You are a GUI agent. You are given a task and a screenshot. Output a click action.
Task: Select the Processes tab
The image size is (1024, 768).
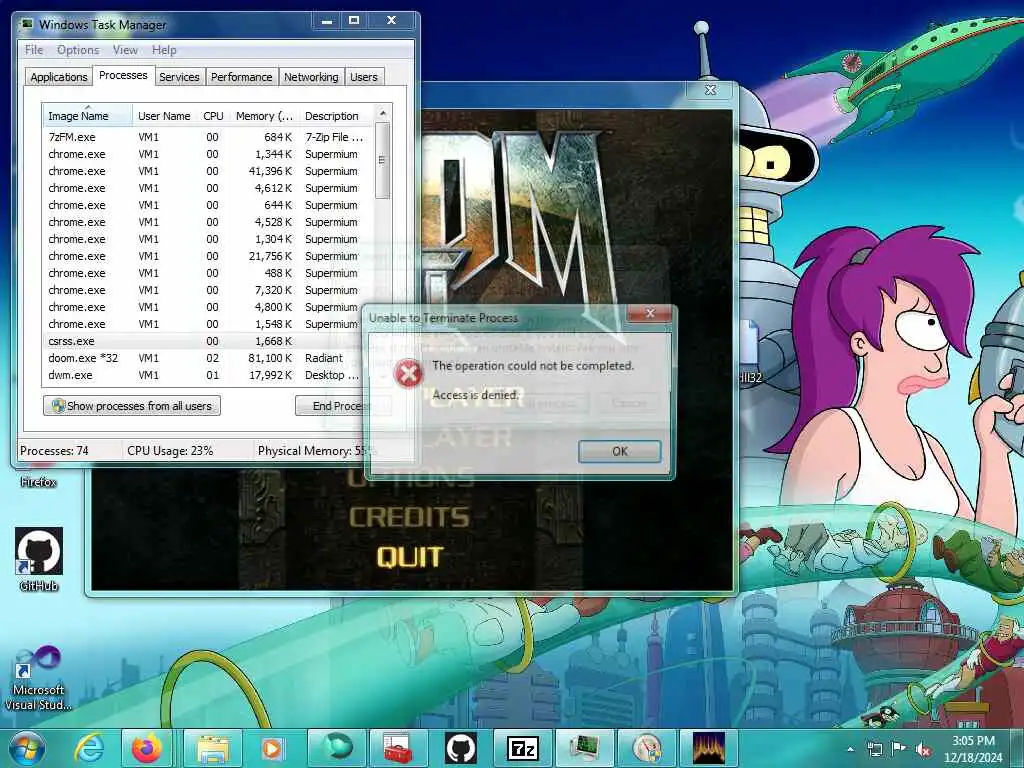pos(123,75)
